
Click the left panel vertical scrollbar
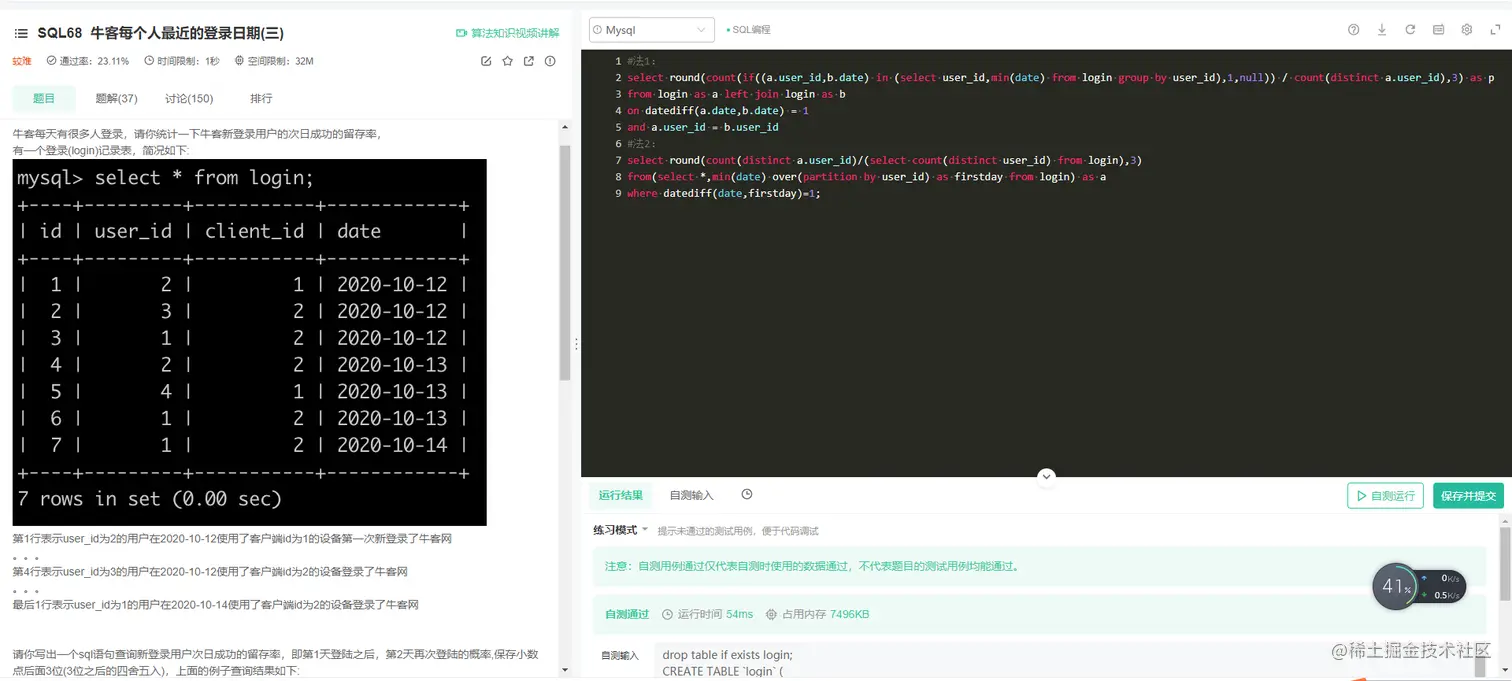[x=565, y=263]
